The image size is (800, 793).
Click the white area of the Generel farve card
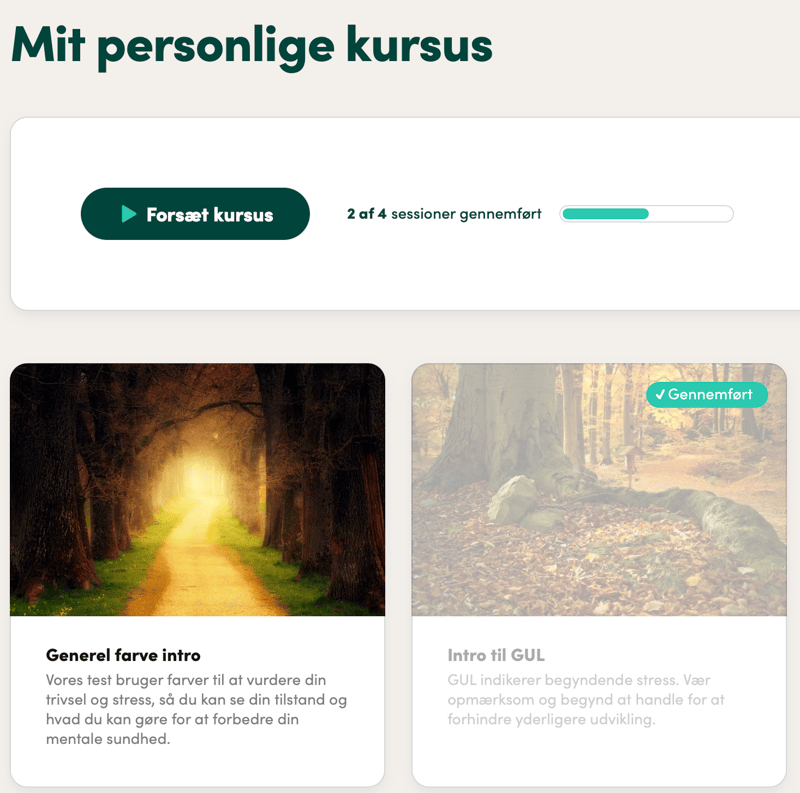point(197,765)
